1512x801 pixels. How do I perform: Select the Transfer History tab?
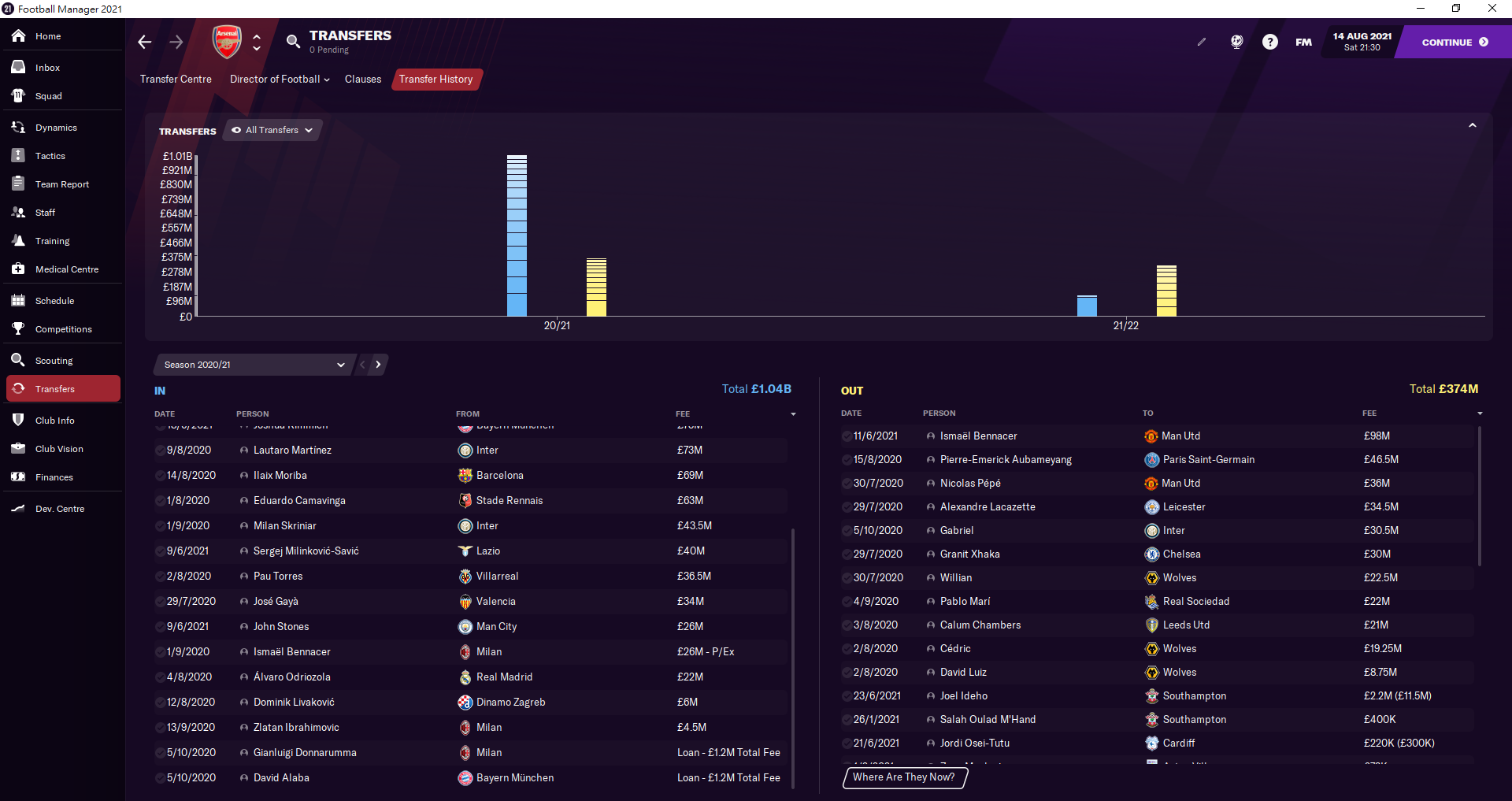click(x=436, y=80)
